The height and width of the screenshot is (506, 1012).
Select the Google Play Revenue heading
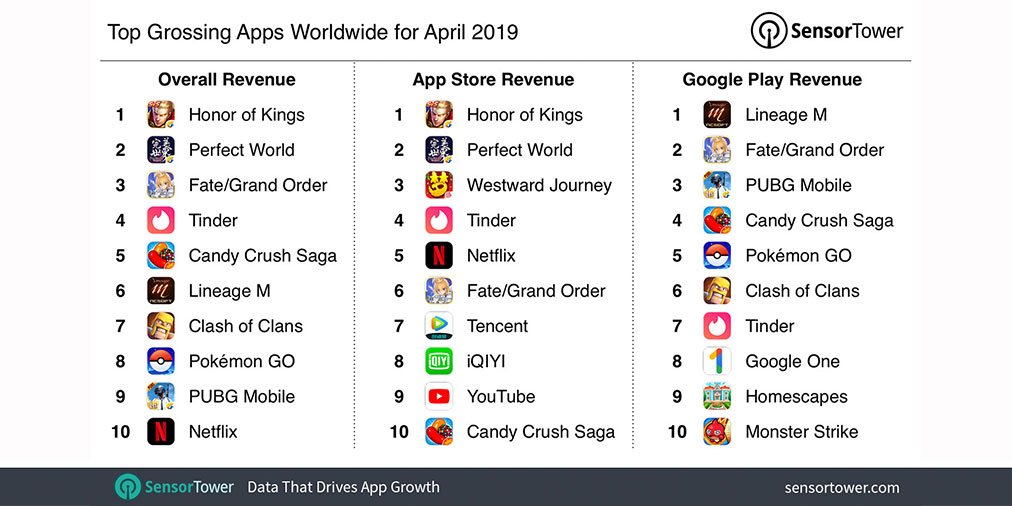[772, 80]
